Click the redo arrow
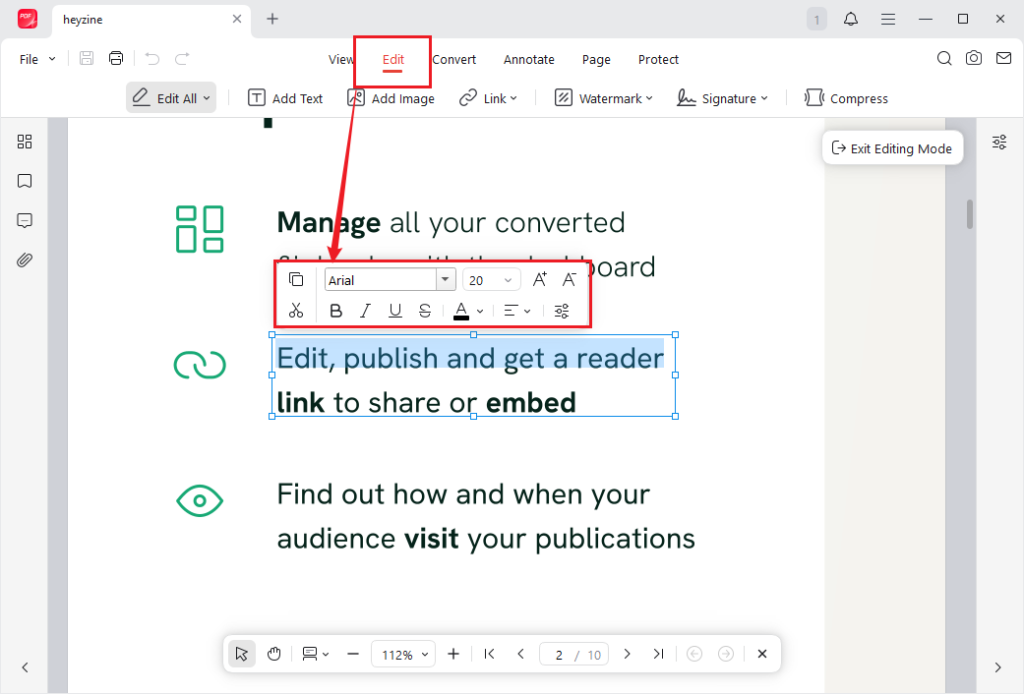 click(182, 59)
